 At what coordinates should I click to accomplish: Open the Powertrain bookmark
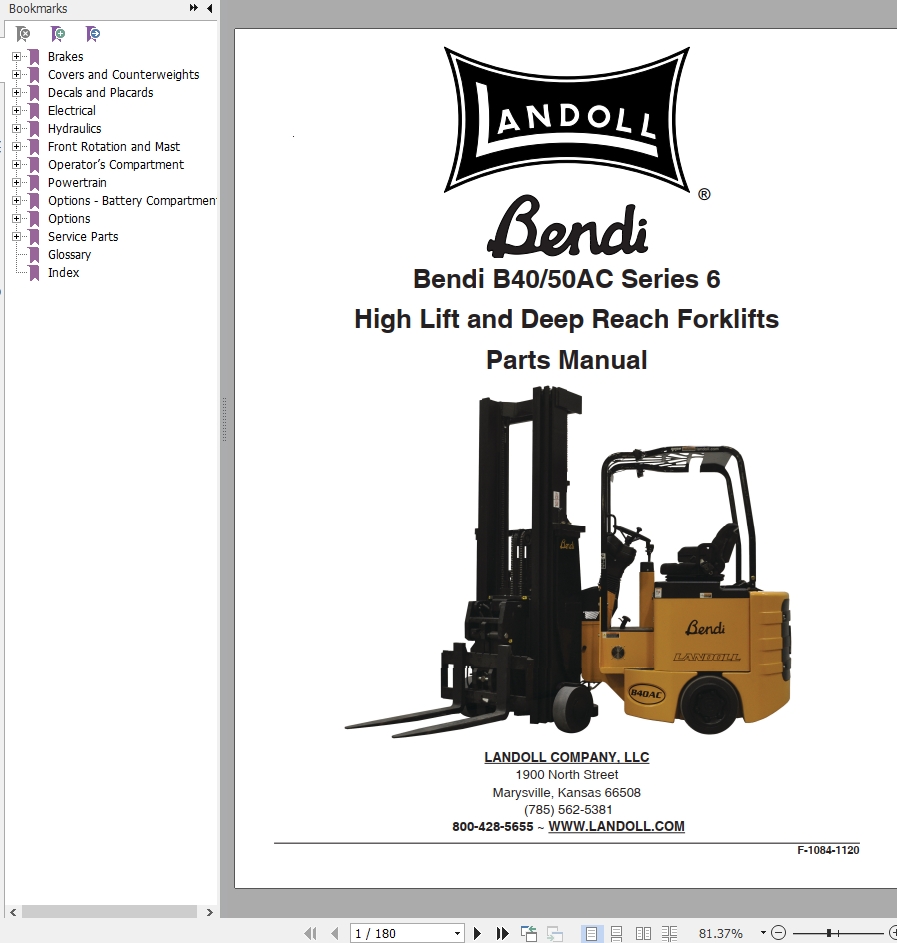[x=77, y=183]
